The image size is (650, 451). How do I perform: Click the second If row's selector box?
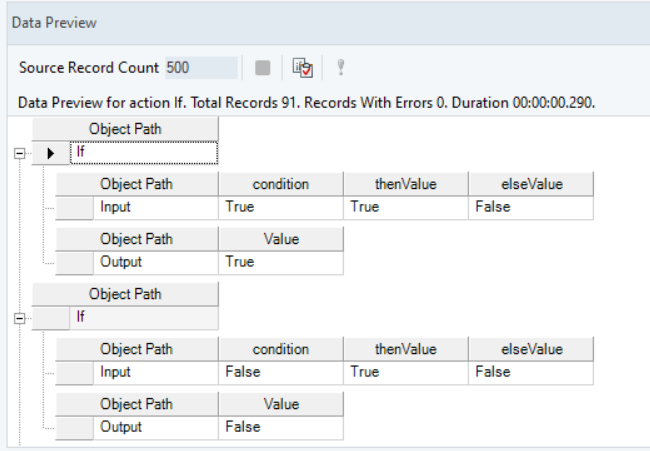click(x=51, y=317)
